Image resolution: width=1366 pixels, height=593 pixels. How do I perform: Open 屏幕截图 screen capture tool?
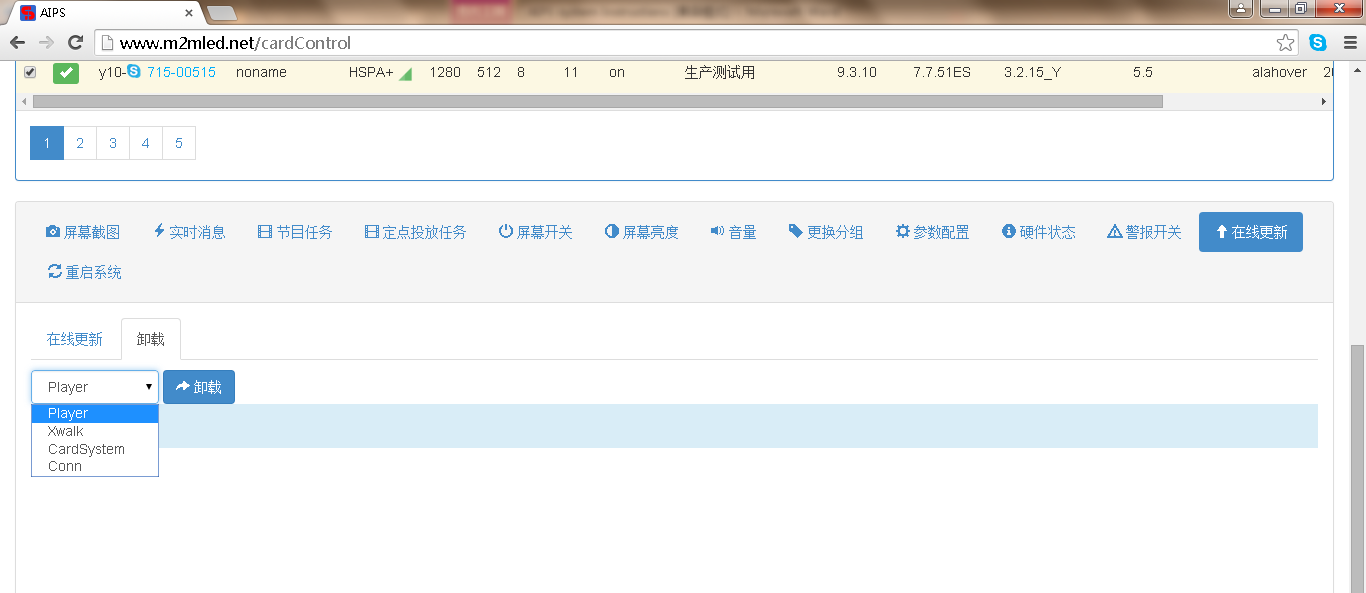pyautogui.click(x=83, y=232)
